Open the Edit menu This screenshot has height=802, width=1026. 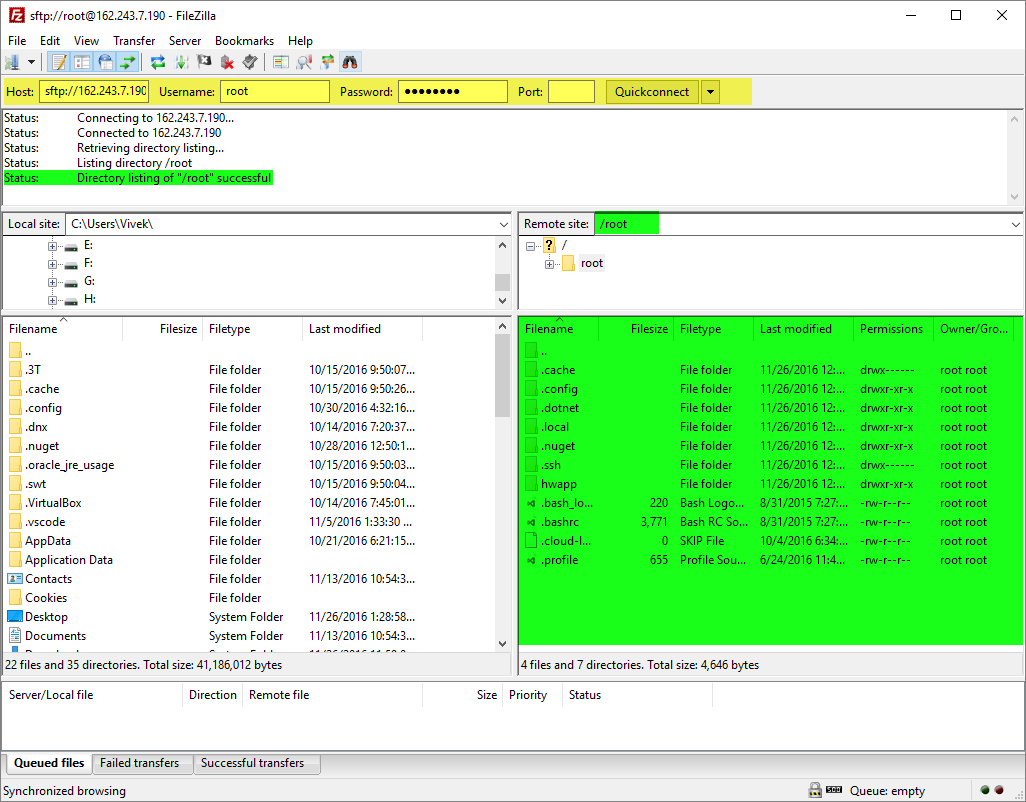50,41
